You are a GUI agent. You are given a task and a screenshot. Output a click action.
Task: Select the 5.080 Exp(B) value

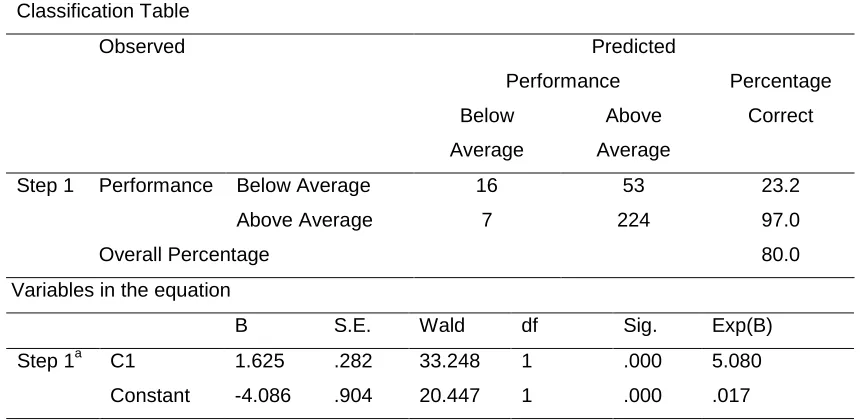(x=736, y=361)
